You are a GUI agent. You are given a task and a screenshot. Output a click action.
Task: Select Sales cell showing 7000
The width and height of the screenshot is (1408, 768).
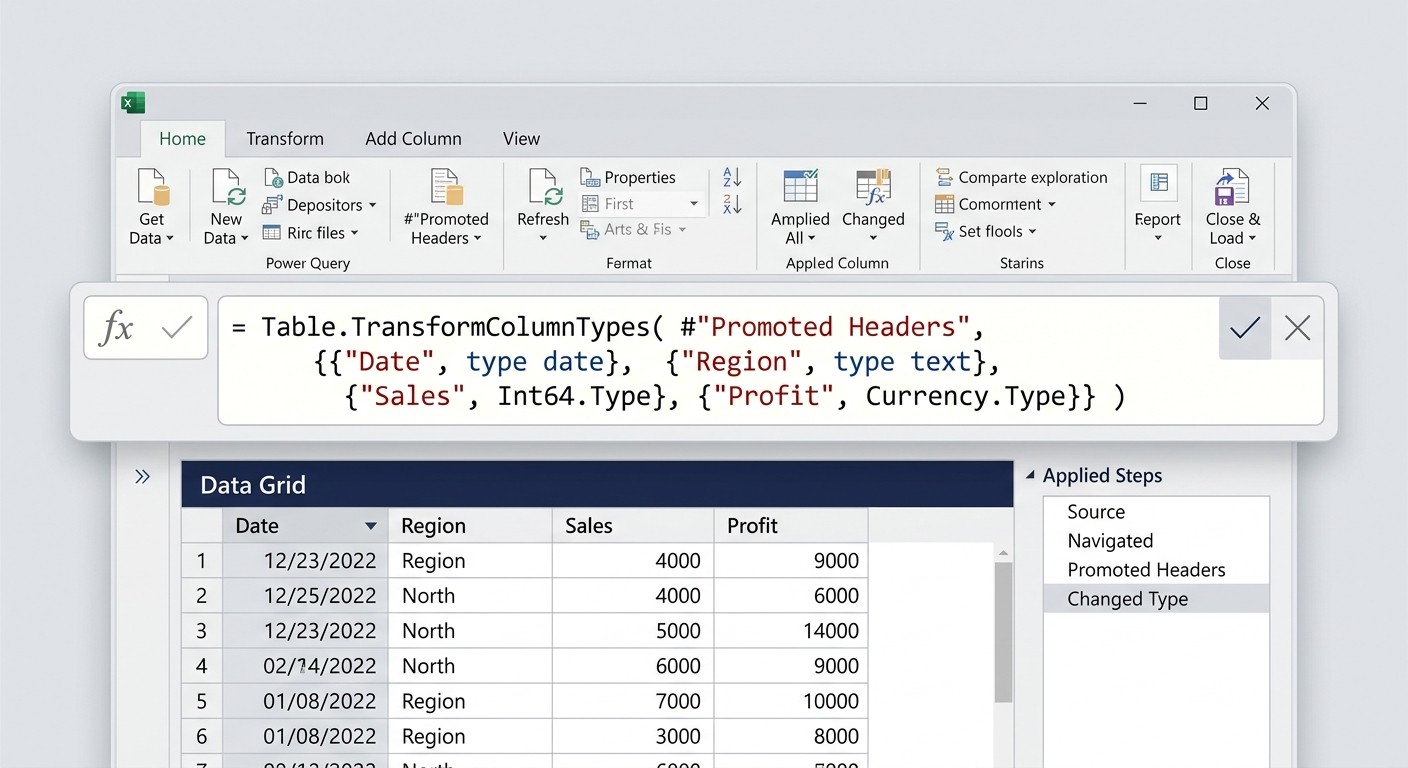tap(633, 701)
